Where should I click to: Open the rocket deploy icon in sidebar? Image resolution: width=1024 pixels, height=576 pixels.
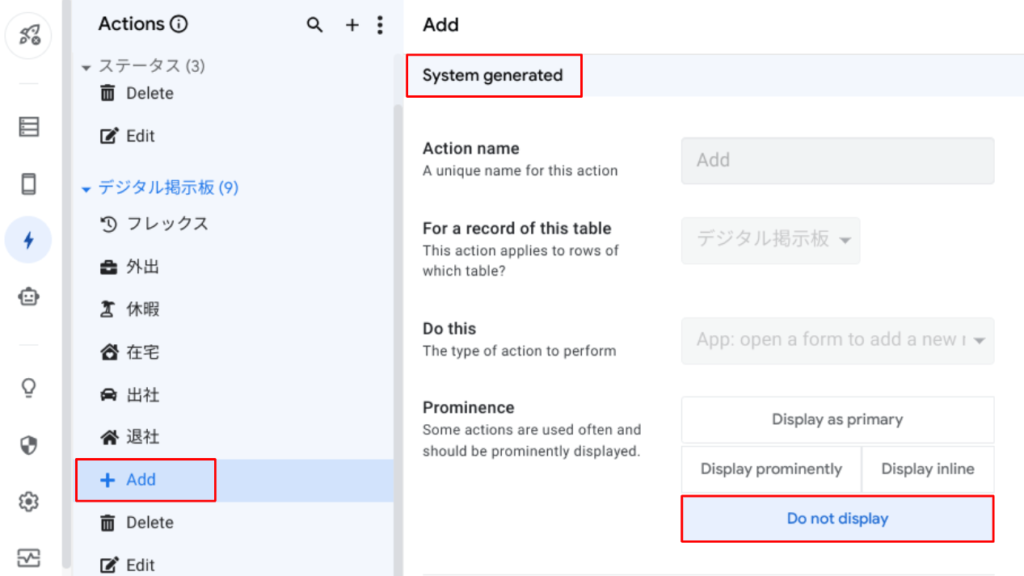coord(29,35)
